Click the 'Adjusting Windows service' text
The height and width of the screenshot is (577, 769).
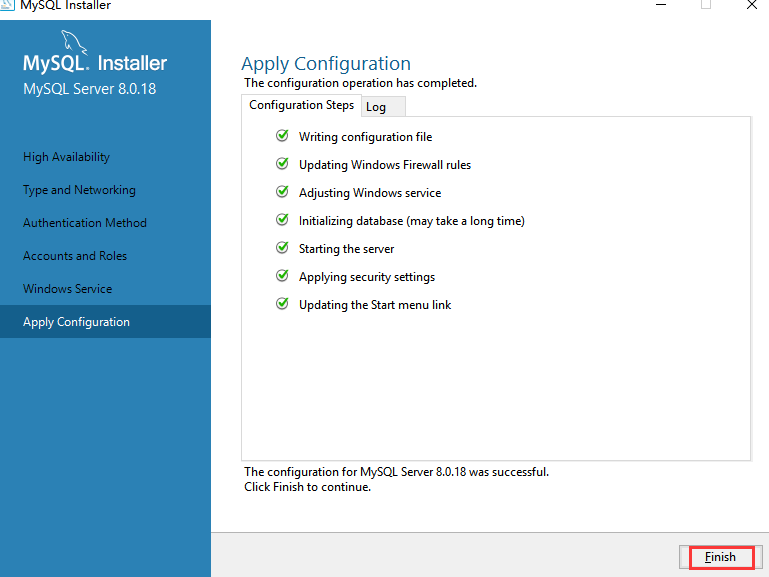370,193
